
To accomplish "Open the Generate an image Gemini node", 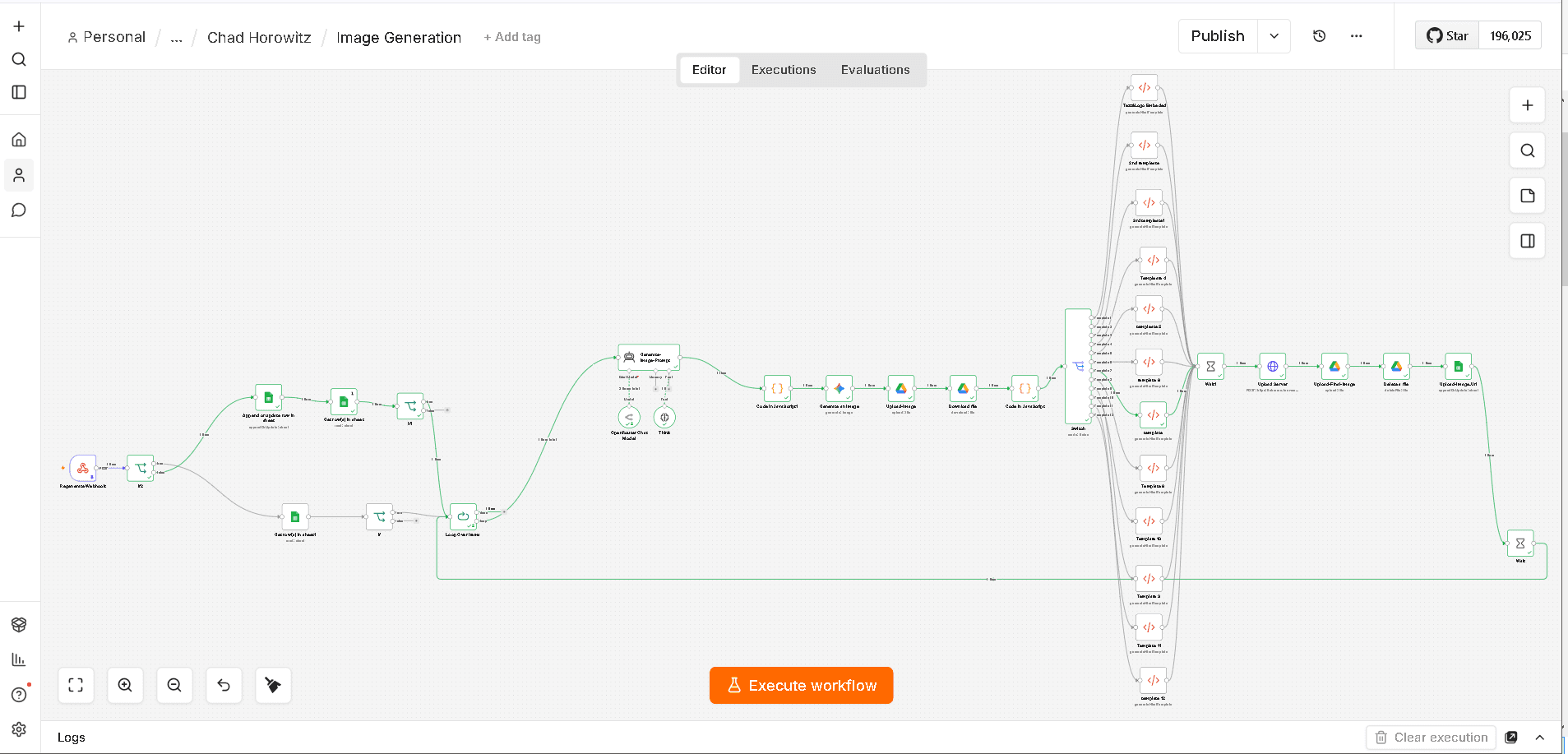I will (x=839, y=389).
